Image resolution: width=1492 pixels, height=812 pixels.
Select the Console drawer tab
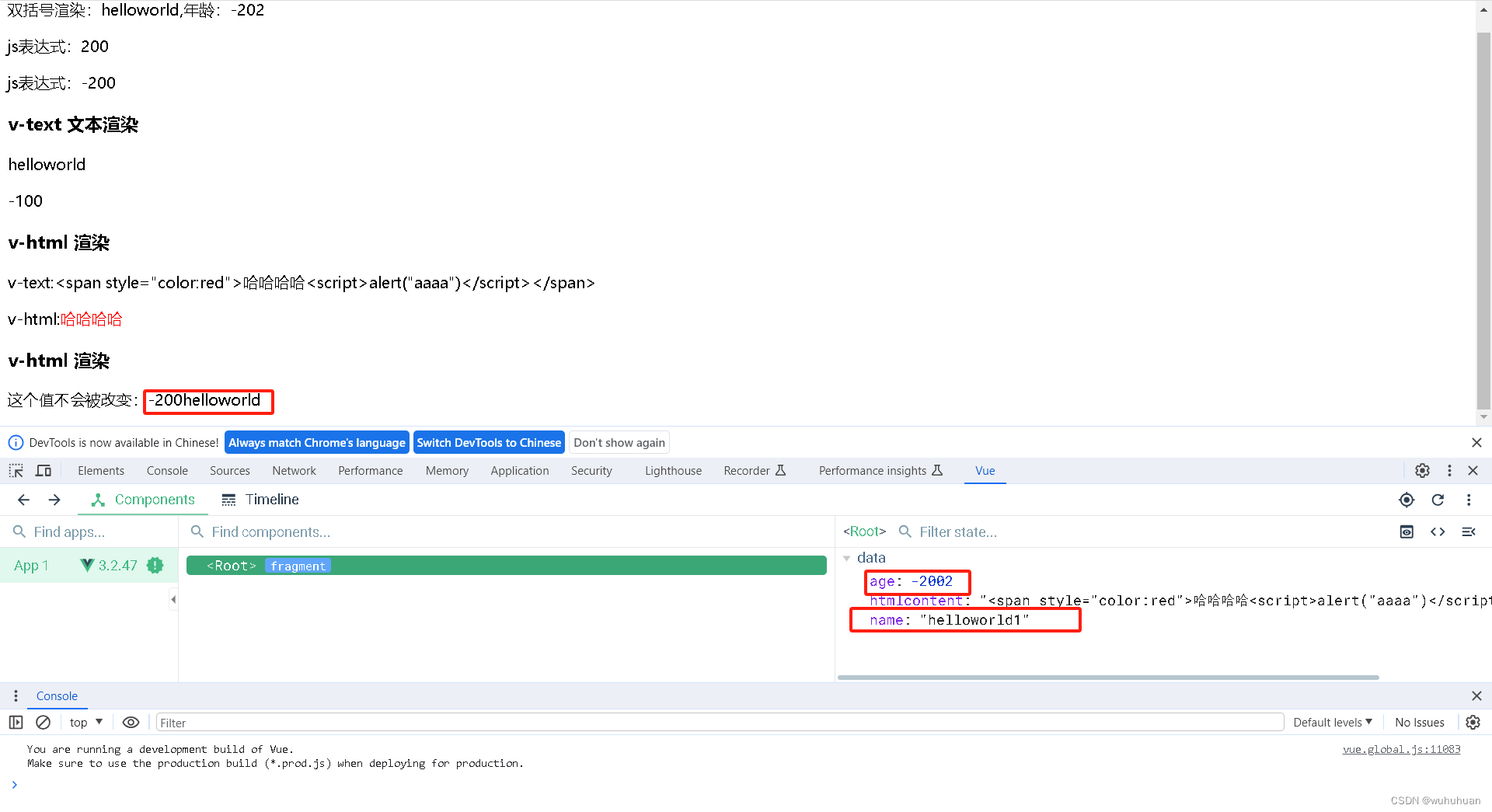pyautogui.click(x=57, y=696)
